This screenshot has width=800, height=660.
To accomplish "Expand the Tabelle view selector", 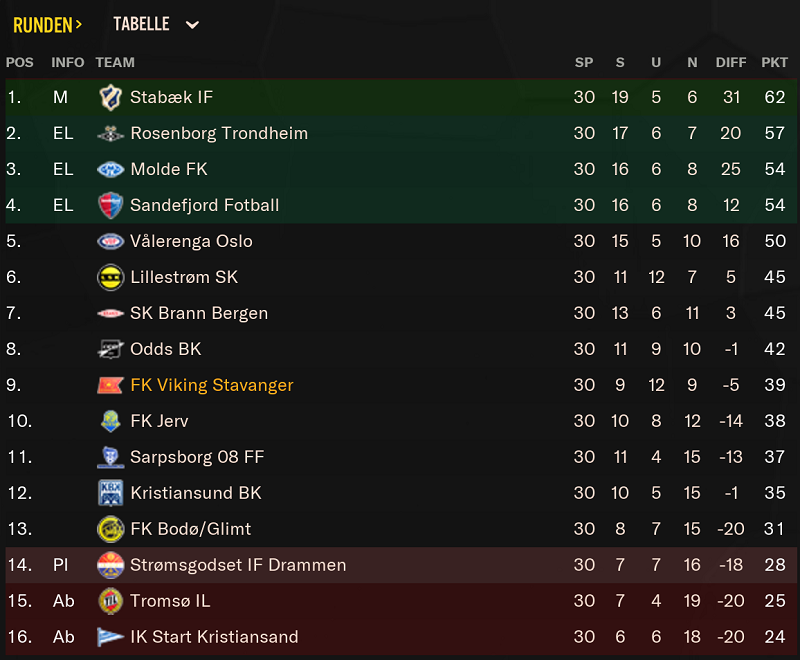I will click(156, 24).
